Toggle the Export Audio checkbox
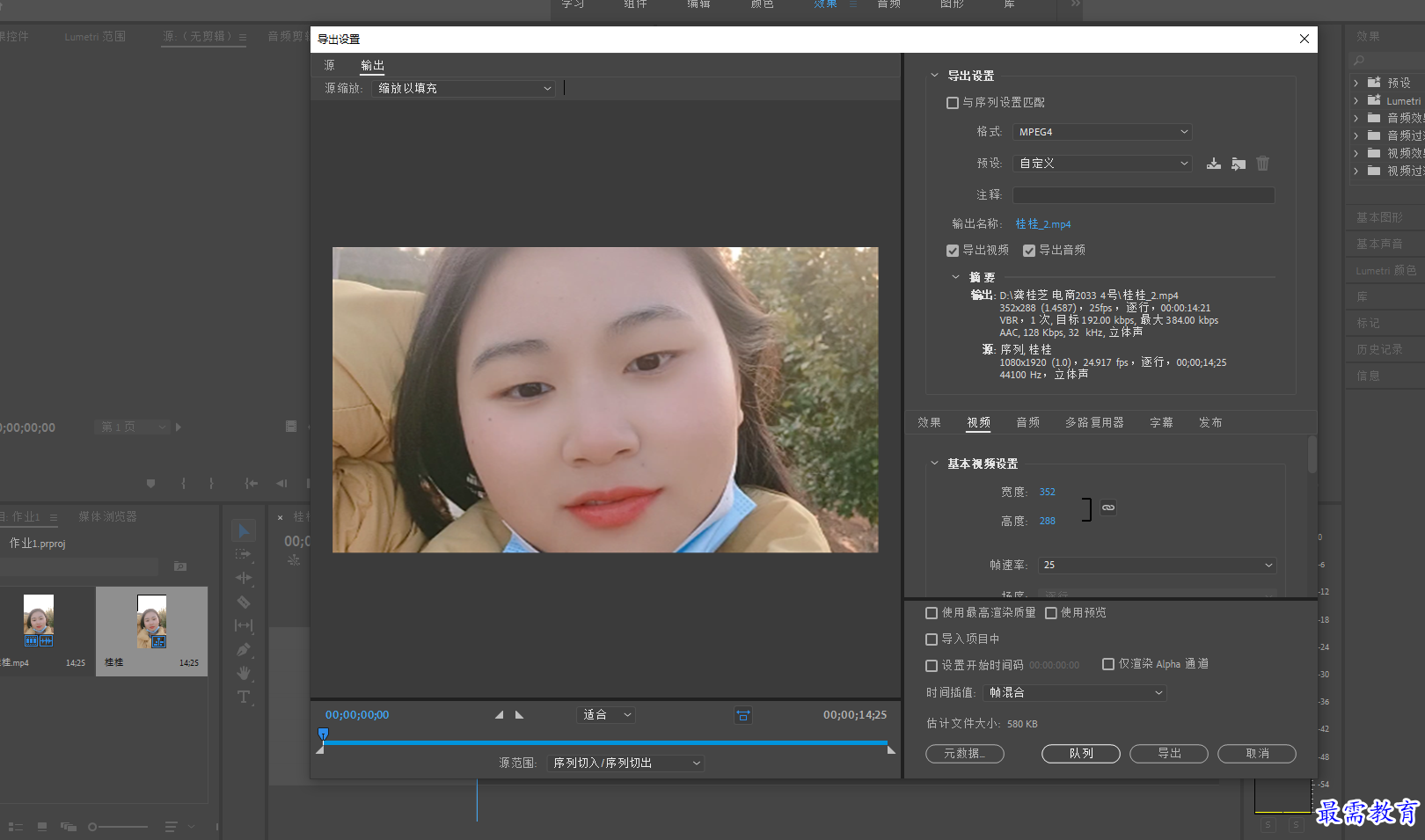 click(x=1028, y=251)
